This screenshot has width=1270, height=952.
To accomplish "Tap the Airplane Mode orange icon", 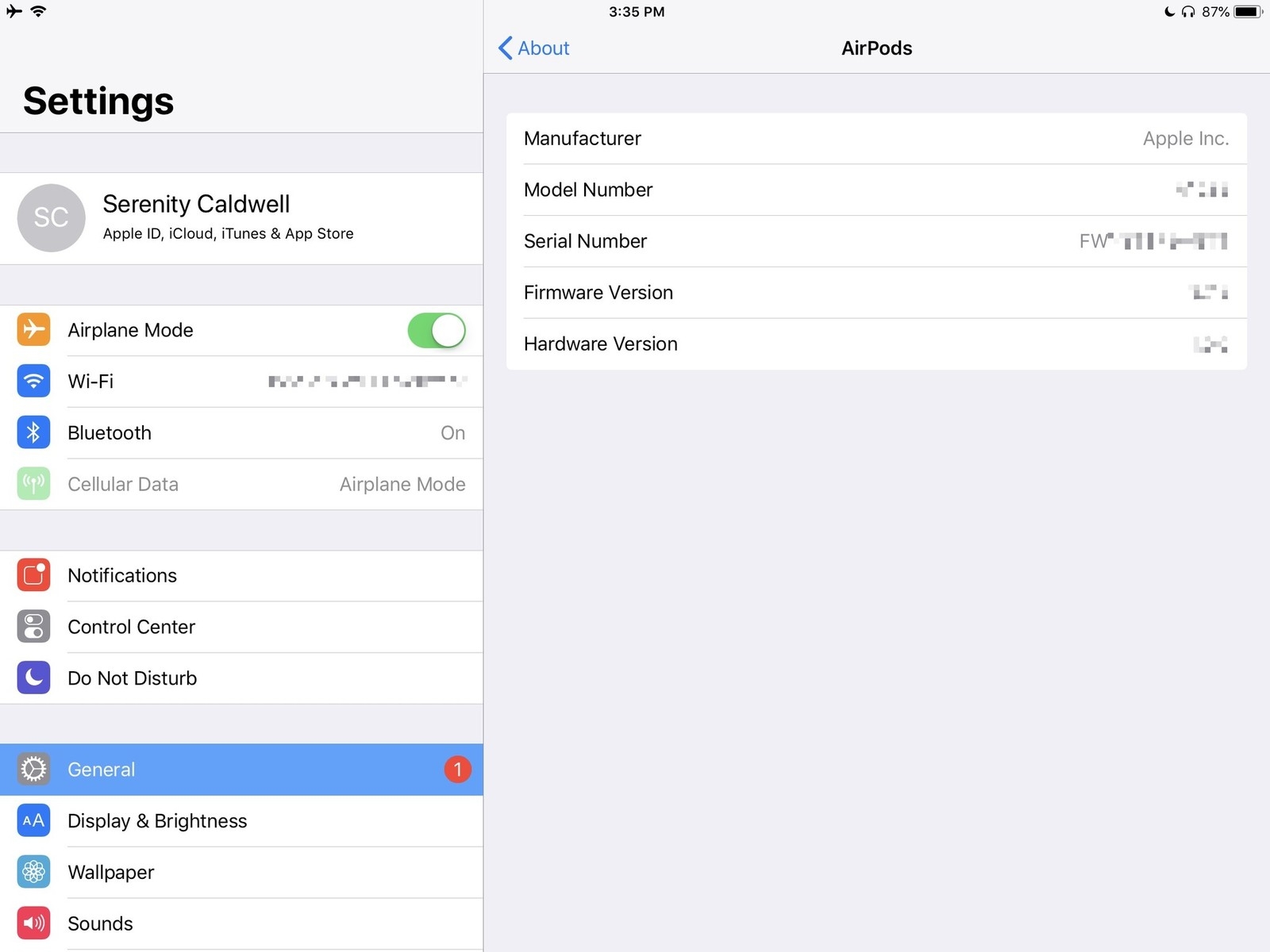I will (33, 329).
